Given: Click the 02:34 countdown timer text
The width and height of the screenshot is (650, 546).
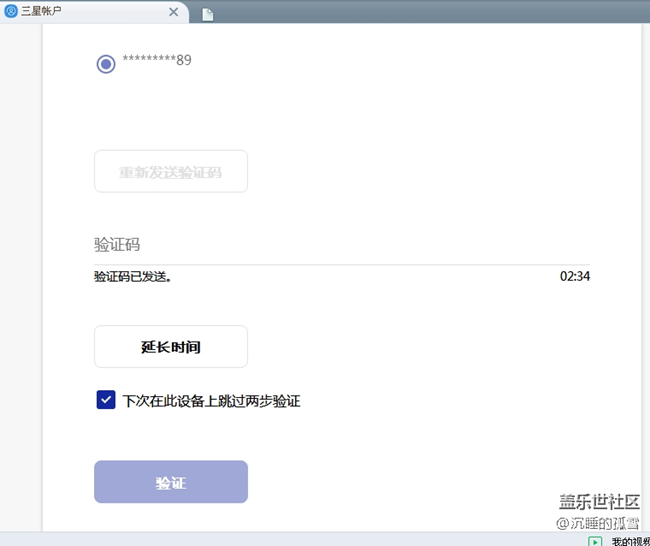Looking at the screenshot, I should 575,276.
